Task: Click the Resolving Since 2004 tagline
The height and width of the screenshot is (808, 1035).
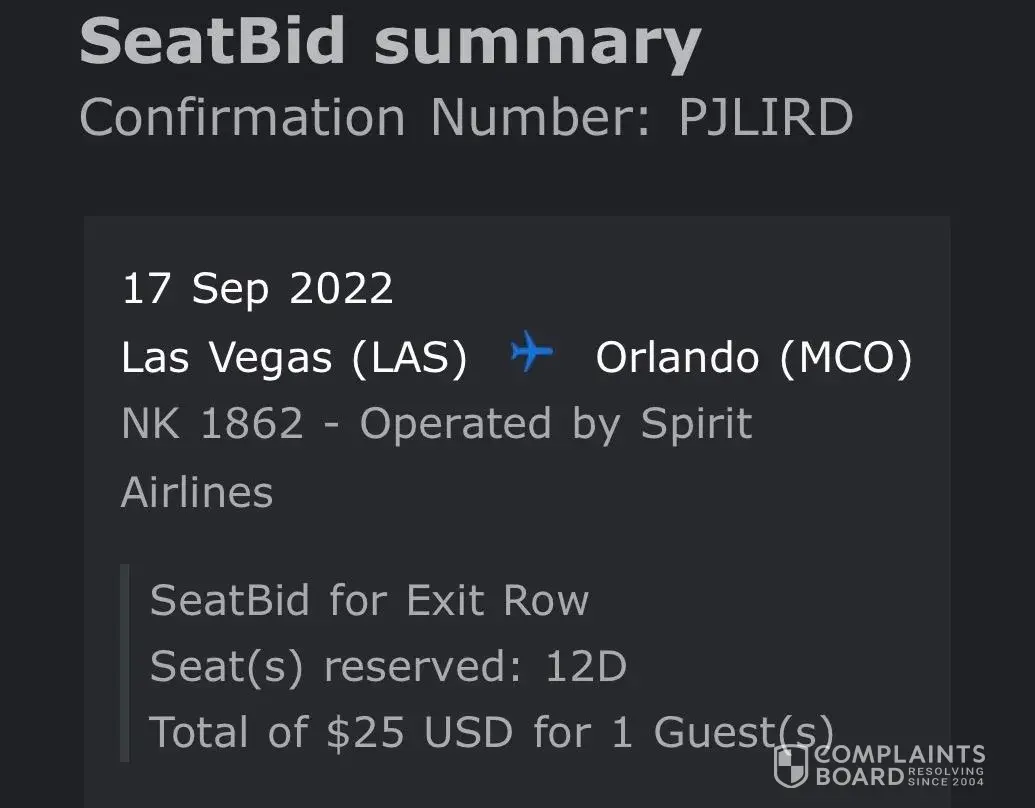Action: pyautogui.click(x=946, y=775)
